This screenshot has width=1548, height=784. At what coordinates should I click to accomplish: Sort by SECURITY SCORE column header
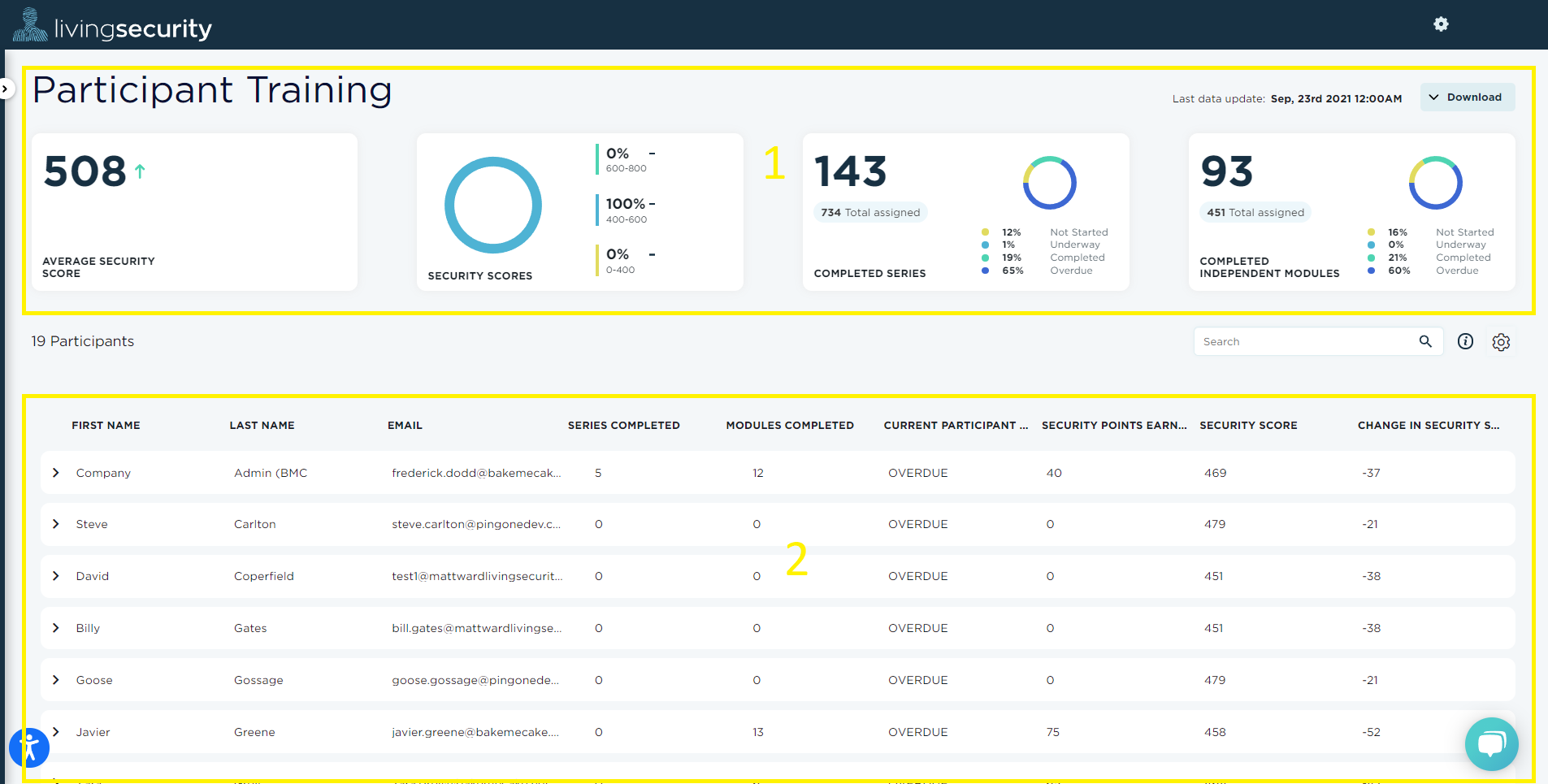coord(1248,425)
